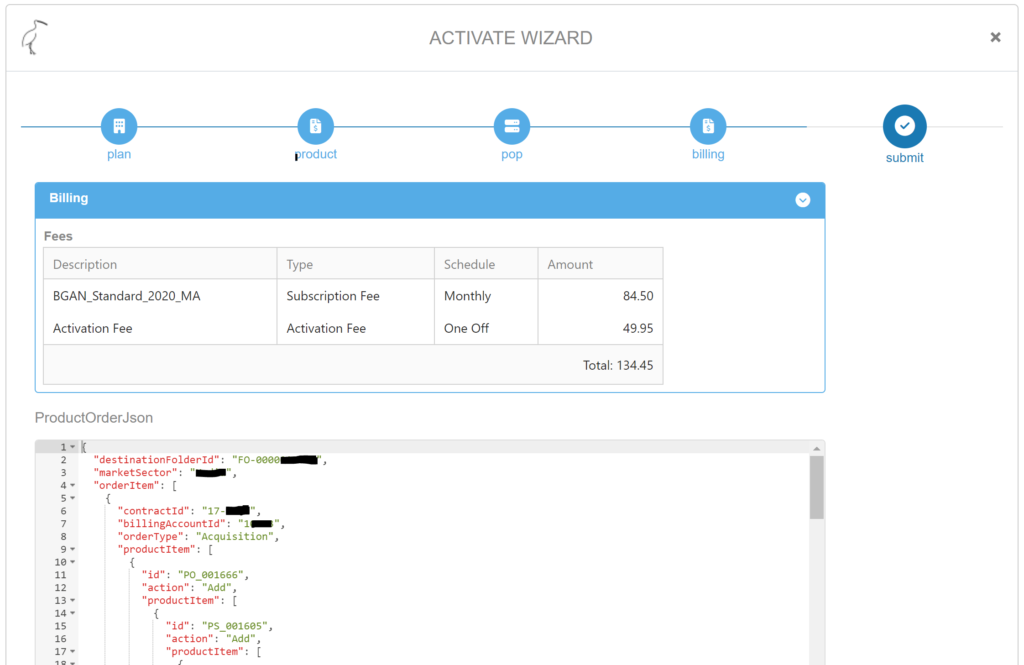Collapse the Billing panel with its chevron
The width and height of the screenshot is (1024, 665).
[802, 200]
